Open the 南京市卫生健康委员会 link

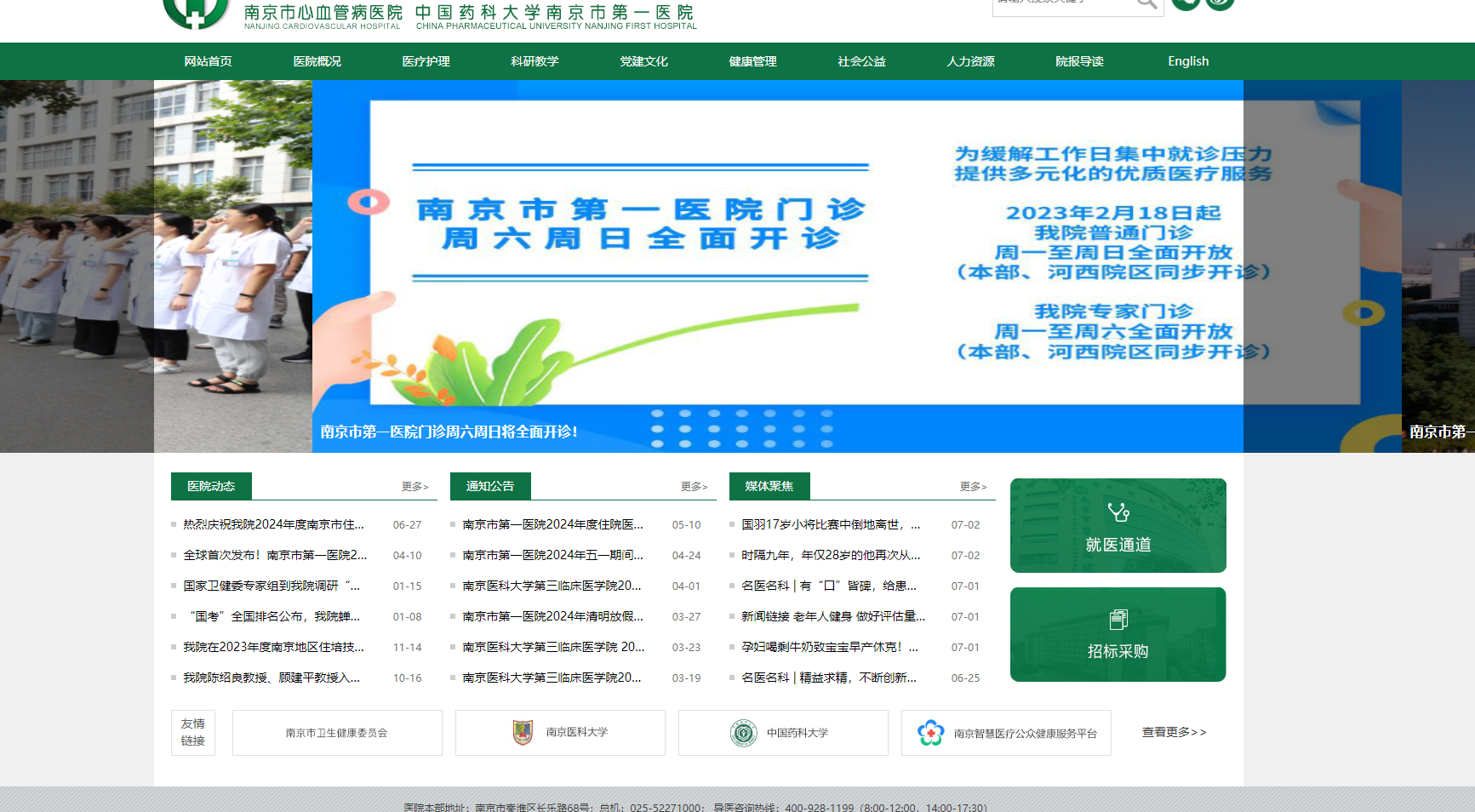pyautogui.click(x=337, y=733)
